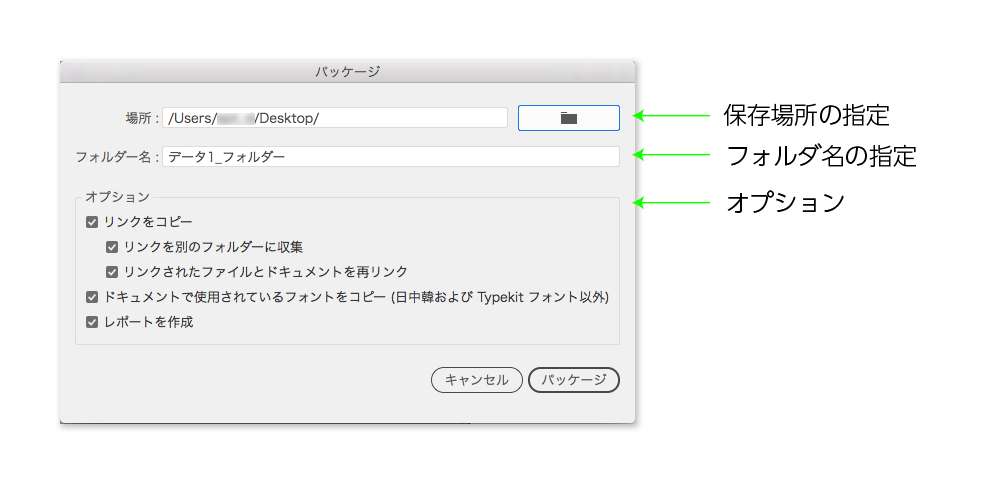992x496 pixels.
Task: Toggle リンクを別のフォルダーに収集 checkbox
Action: point(113,247)
